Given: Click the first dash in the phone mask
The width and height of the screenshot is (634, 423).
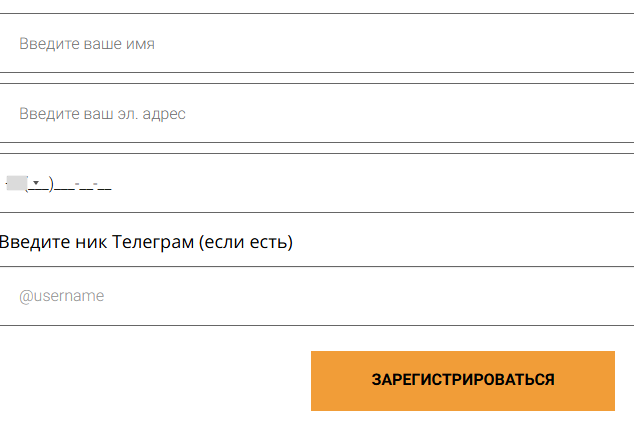Looking at the screenshot, I should (76, 184).
